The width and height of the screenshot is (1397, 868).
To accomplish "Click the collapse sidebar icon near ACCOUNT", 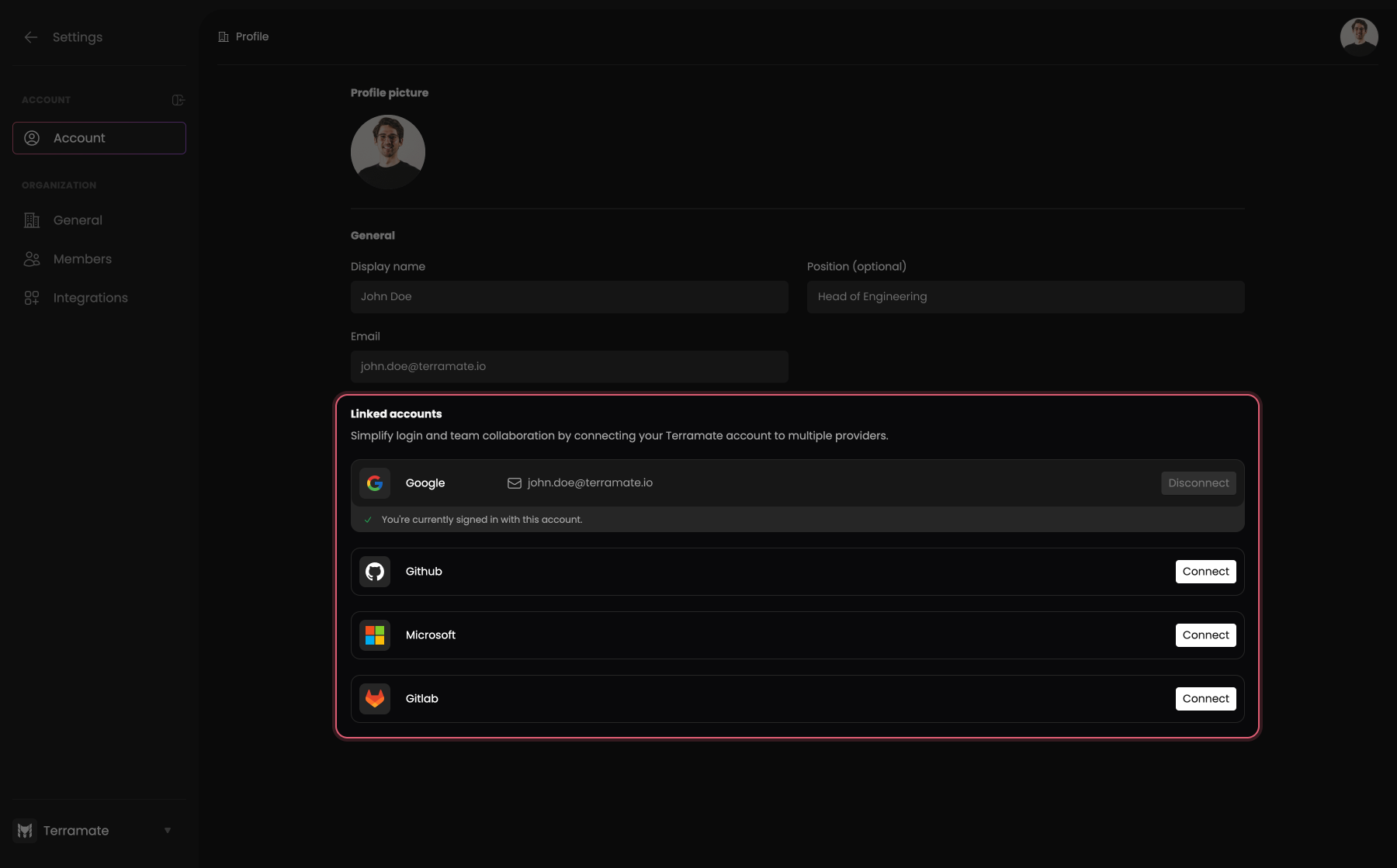I will 178,99.
